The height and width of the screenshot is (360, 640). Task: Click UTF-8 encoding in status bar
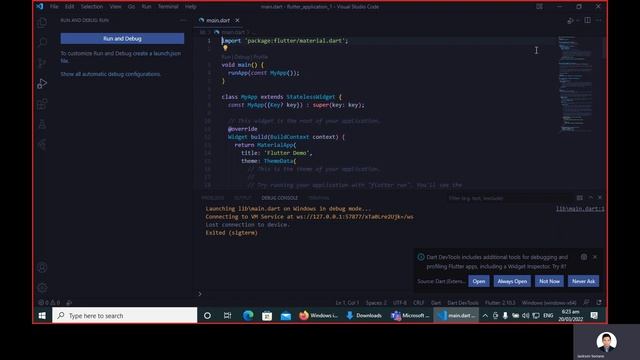[x=400, y=303]
